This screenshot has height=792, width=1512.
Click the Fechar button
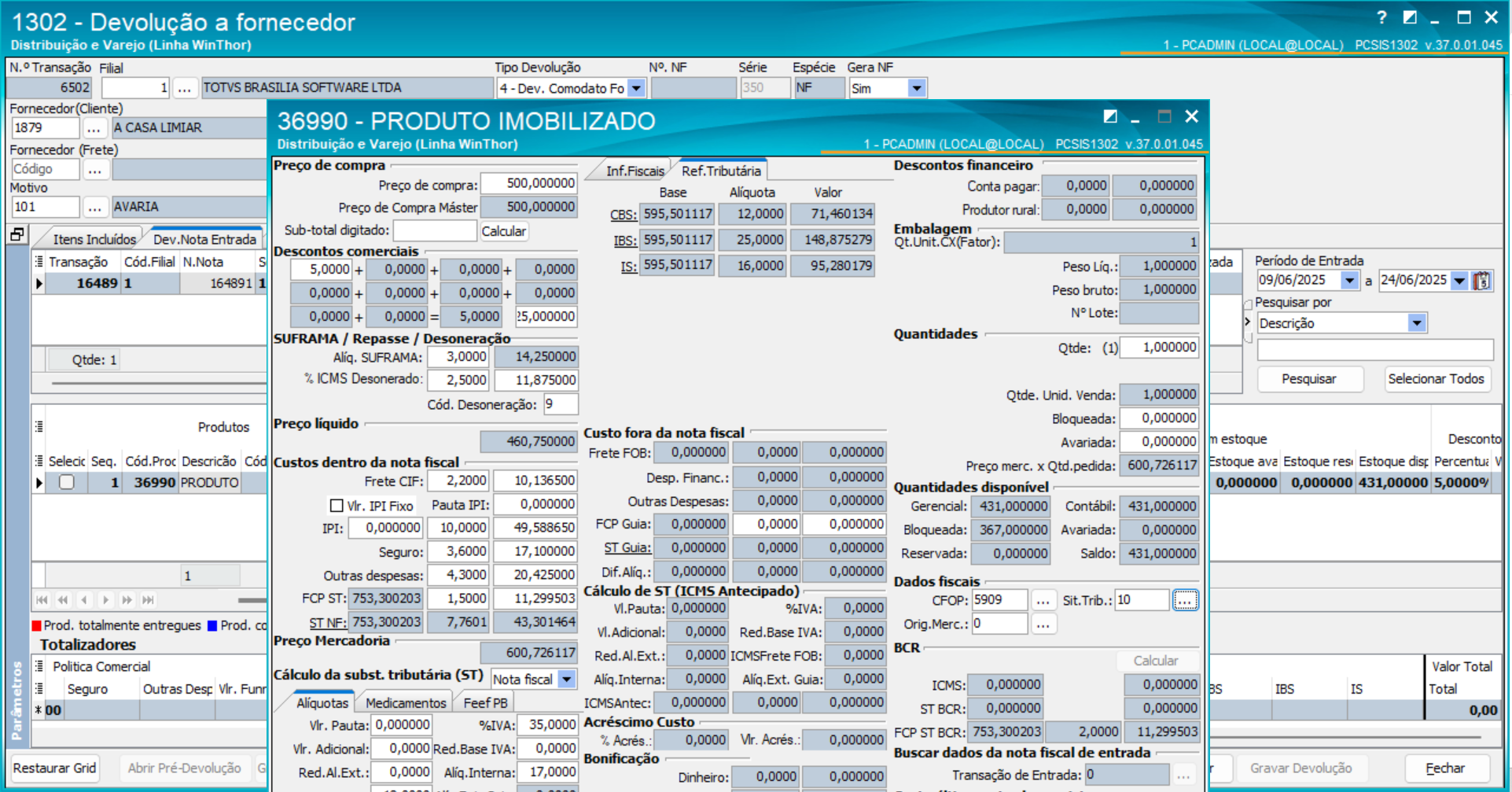pos(1445,768)
